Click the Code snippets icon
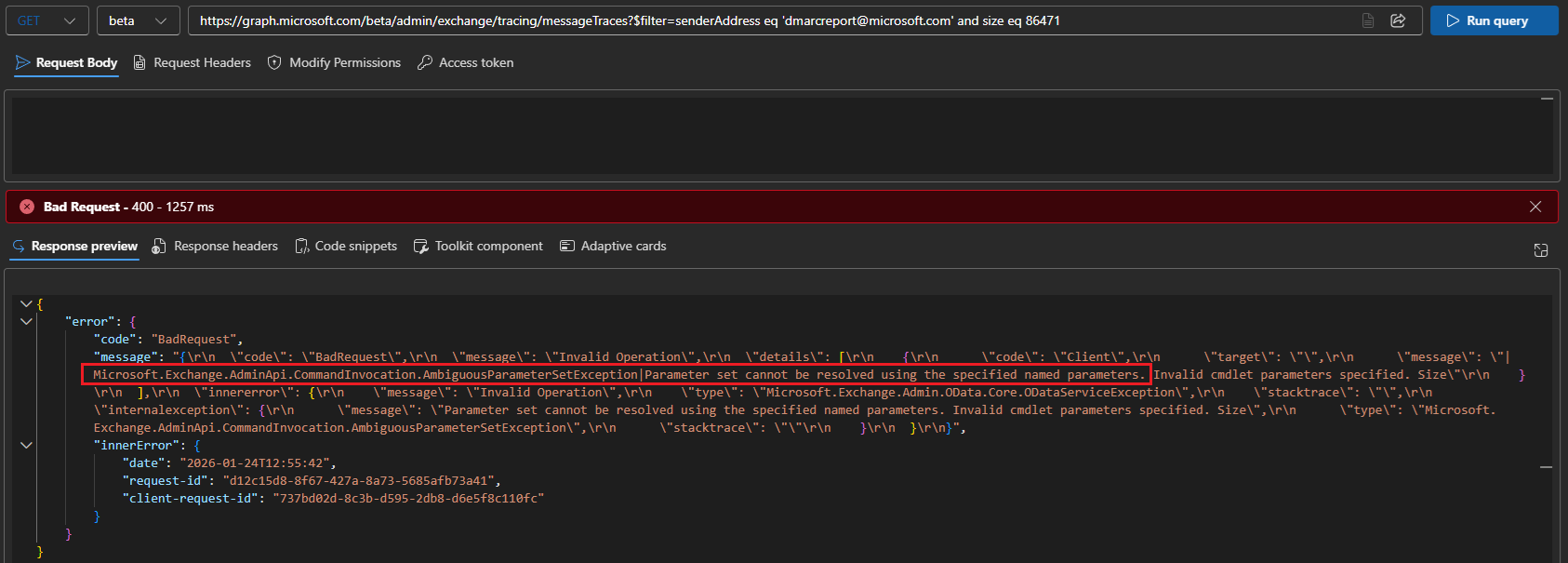 [x=302, y=246]
